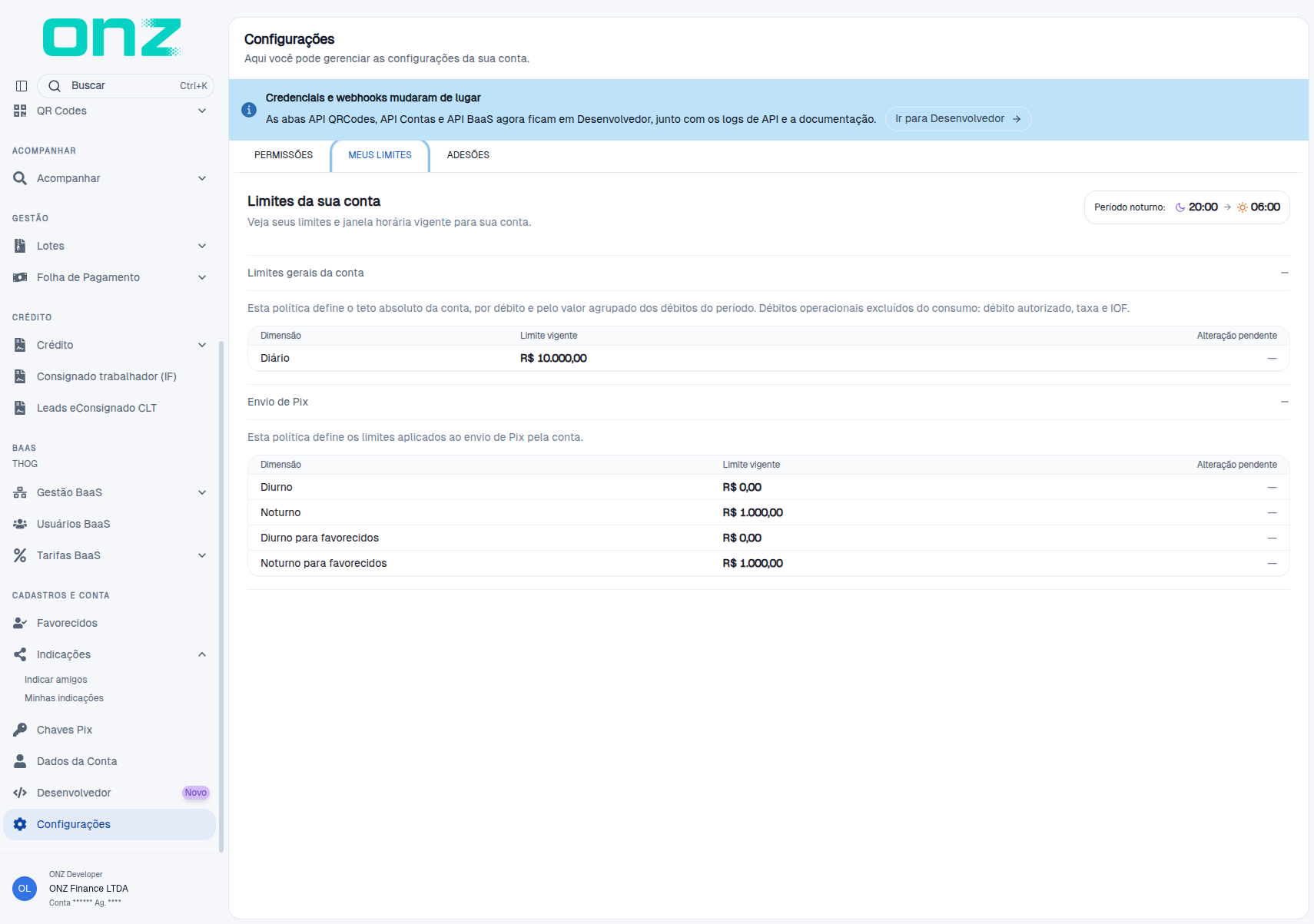Switch to the Adesões tab
The image size is (1314, 924).
[x=468, y=155]
